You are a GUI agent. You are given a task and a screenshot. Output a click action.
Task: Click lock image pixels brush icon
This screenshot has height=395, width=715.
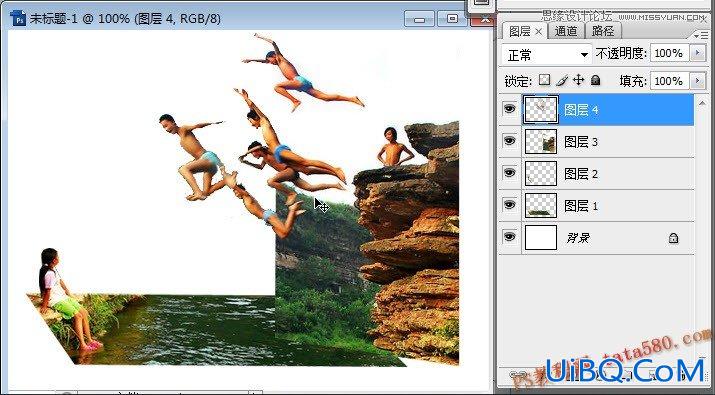point(562,81)
